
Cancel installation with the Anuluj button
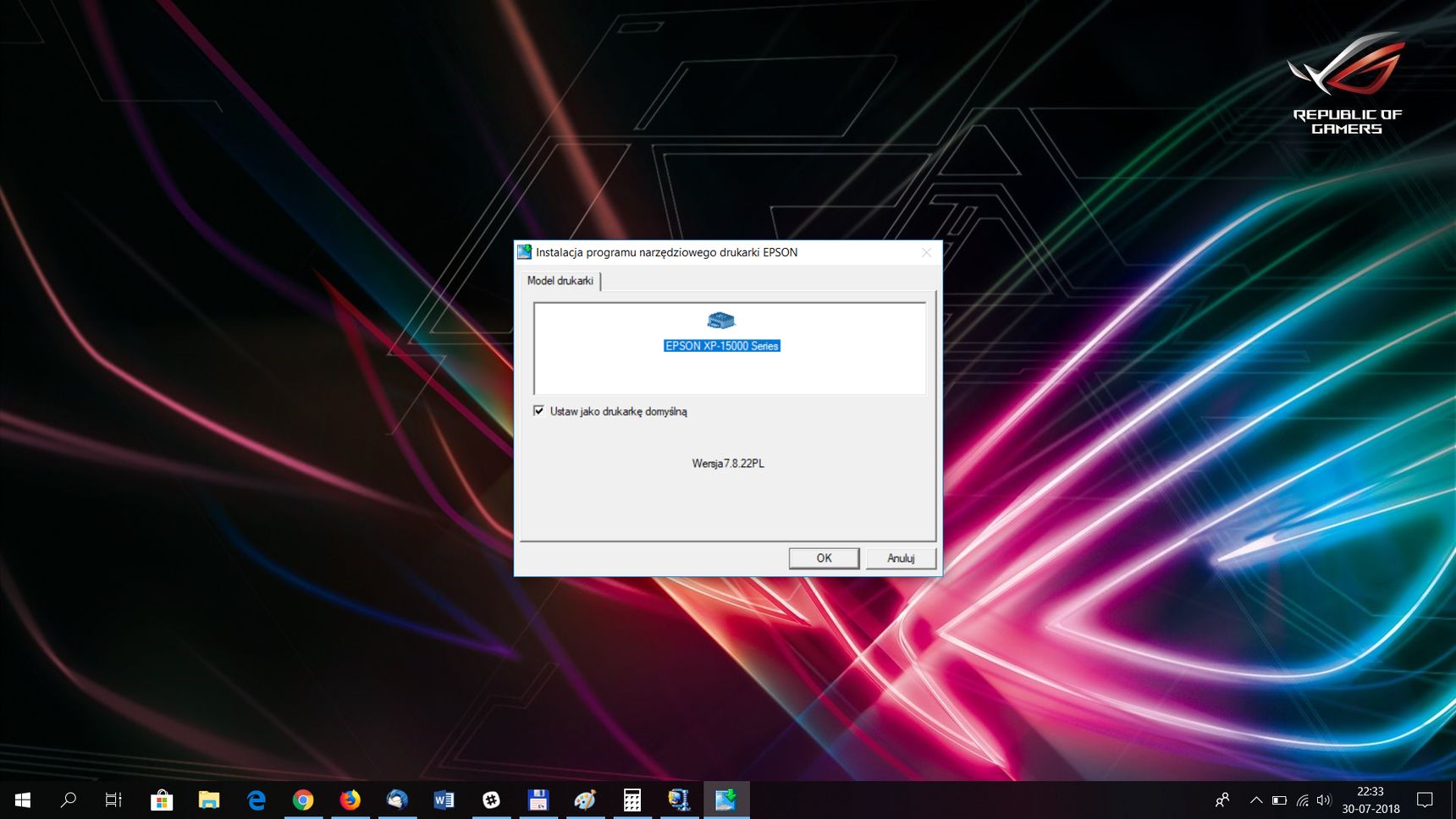[901, 558]
